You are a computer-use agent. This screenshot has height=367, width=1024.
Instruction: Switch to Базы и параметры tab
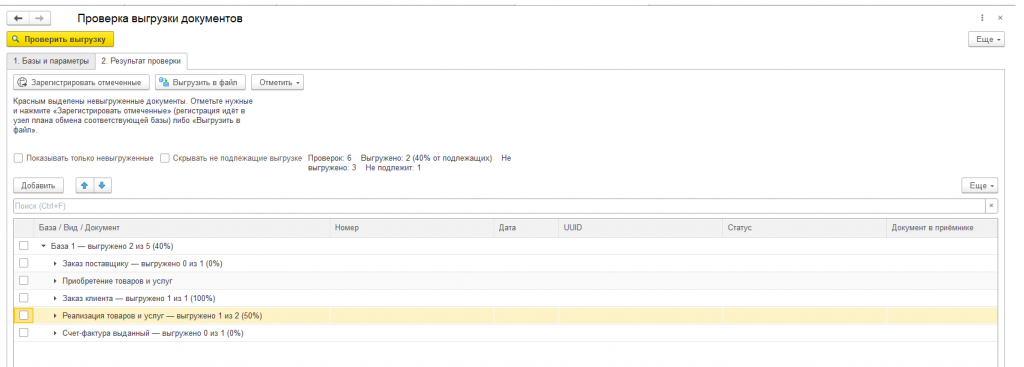tap(50, 61)
